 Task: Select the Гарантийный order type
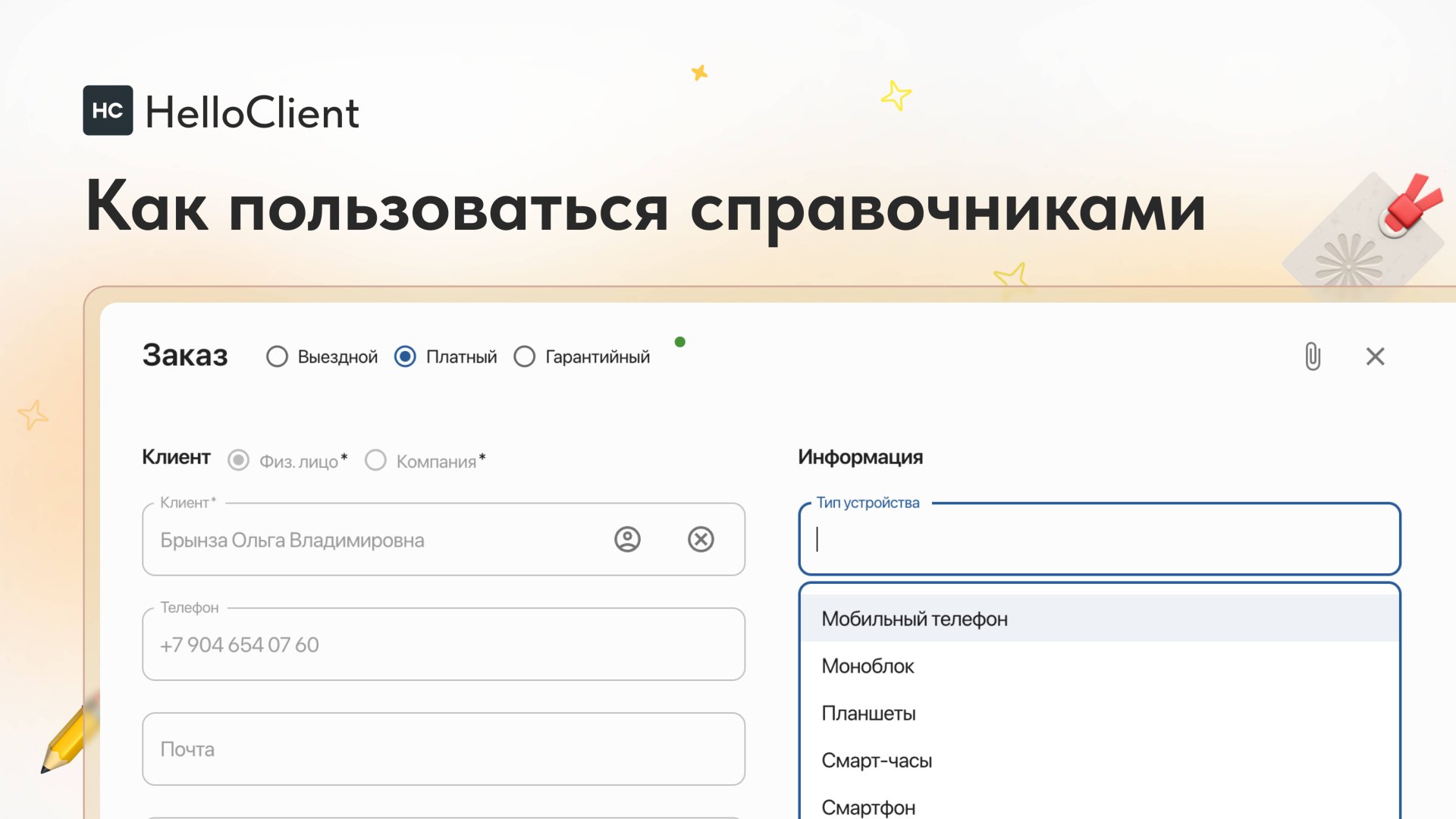(x=525, y=356)
